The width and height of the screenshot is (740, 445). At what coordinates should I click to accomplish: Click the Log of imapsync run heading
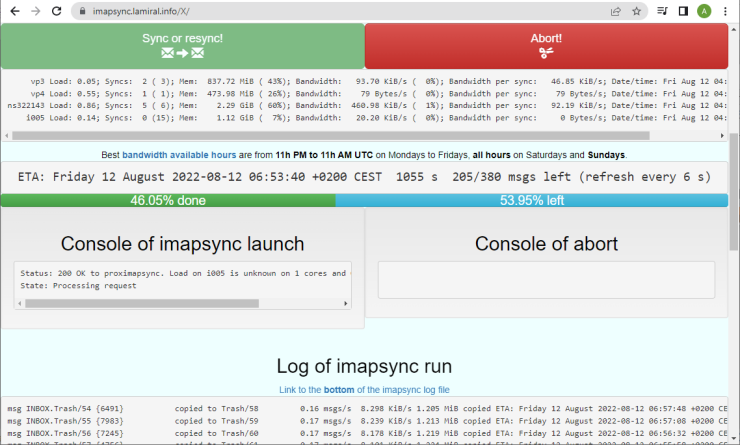[x=364, y=366]
